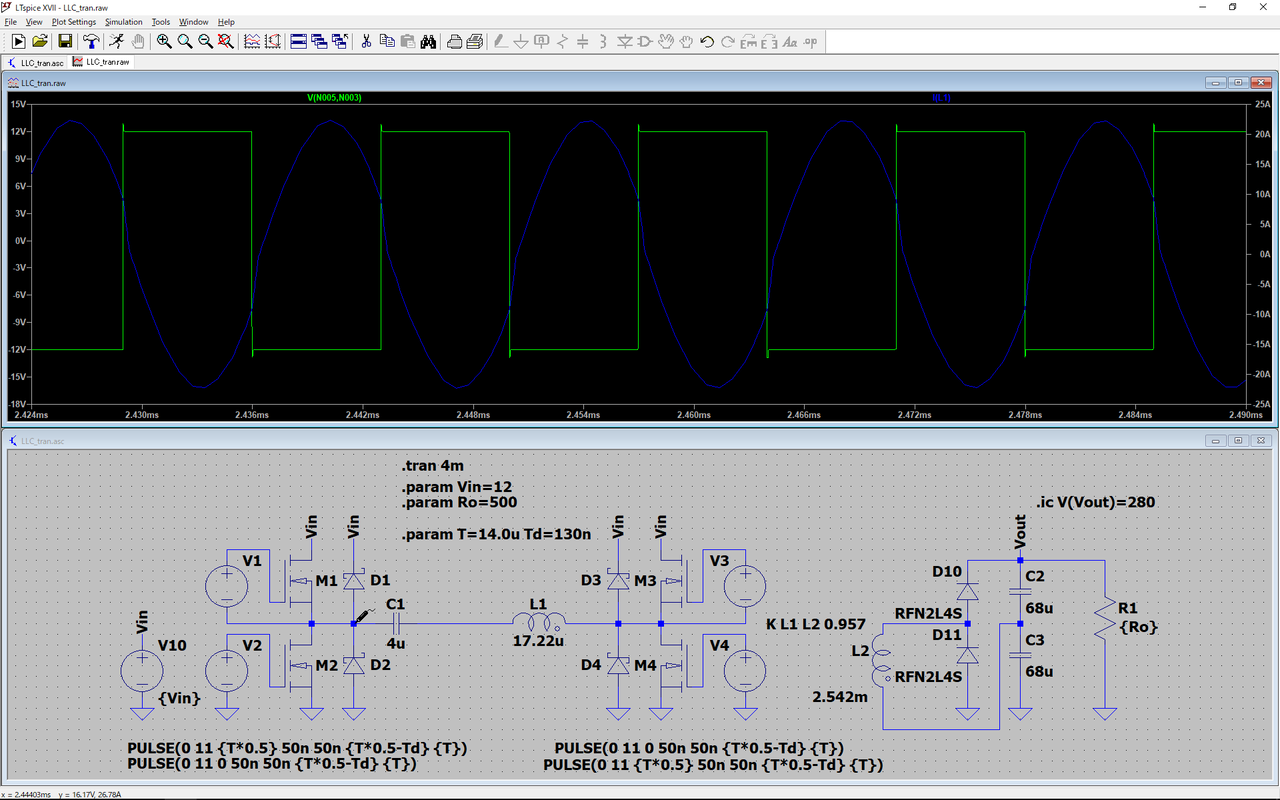Click the .param T=14.0u Td=130n text
Image resolution: width=1280 pixels, height=800 pixels.
(x=497, y=535)
